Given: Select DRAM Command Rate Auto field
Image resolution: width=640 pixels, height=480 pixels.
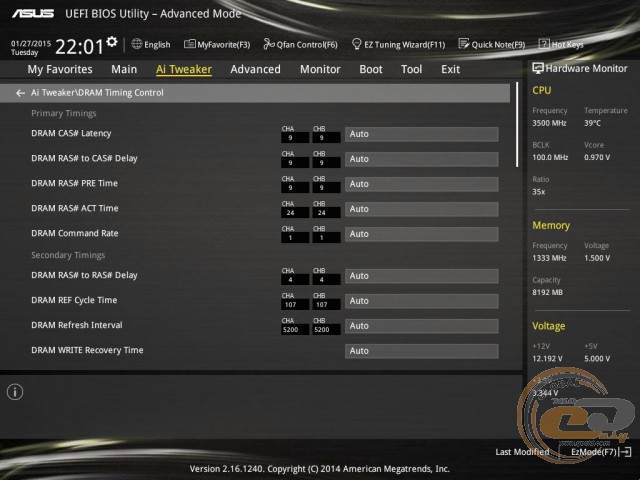Looking at the screenshot, I should point(422,234).
